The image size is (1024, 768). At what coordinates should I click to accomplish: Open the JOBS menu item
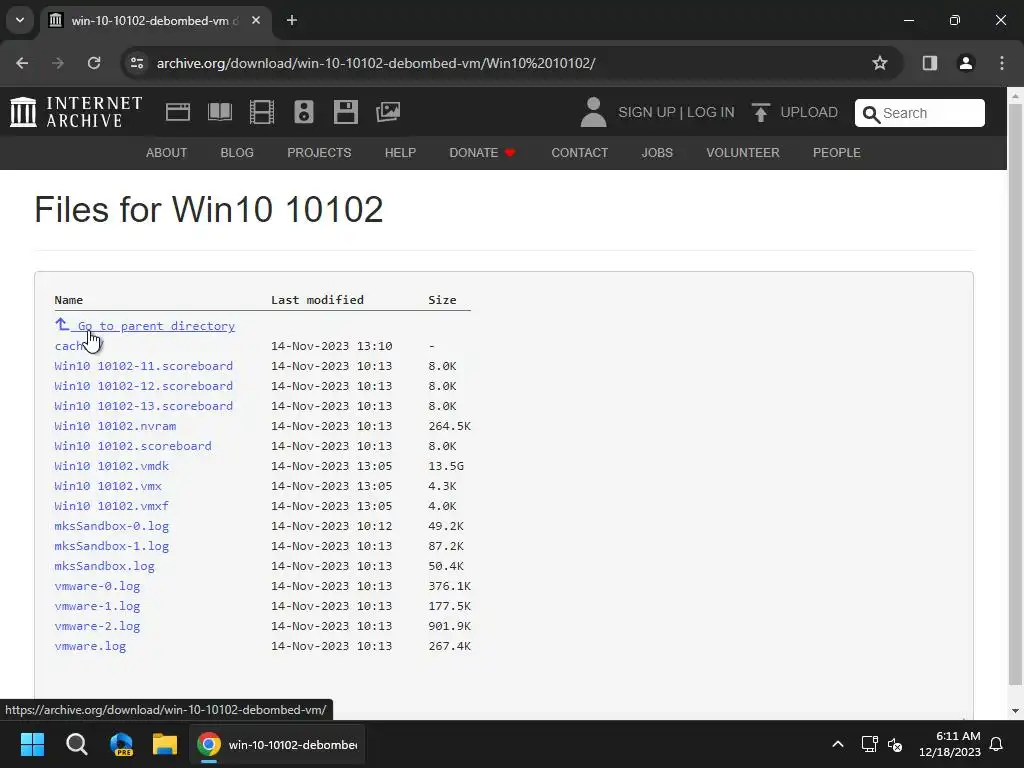tap(657, 153)
